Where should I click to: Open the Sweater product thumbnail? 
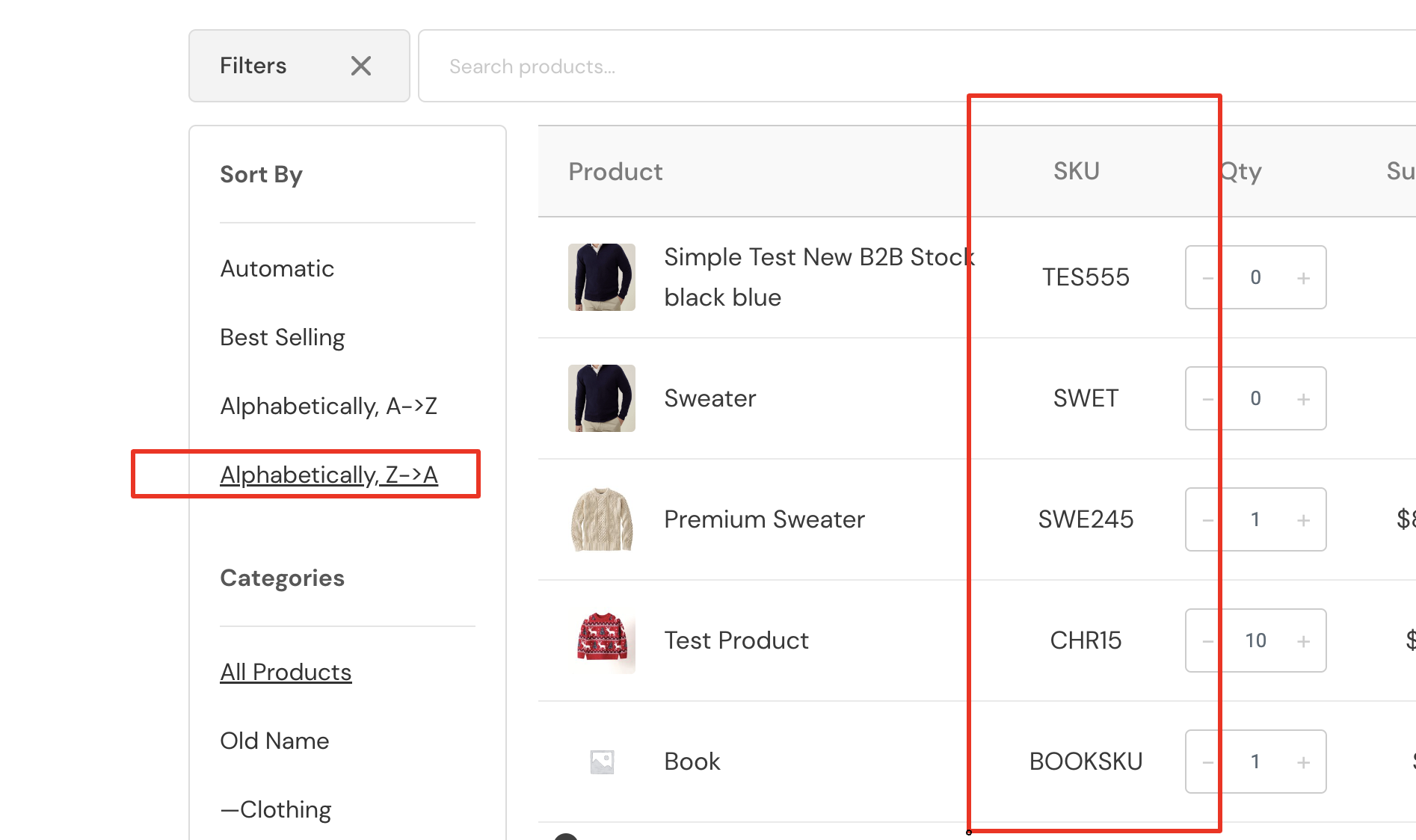coord(602,398)
